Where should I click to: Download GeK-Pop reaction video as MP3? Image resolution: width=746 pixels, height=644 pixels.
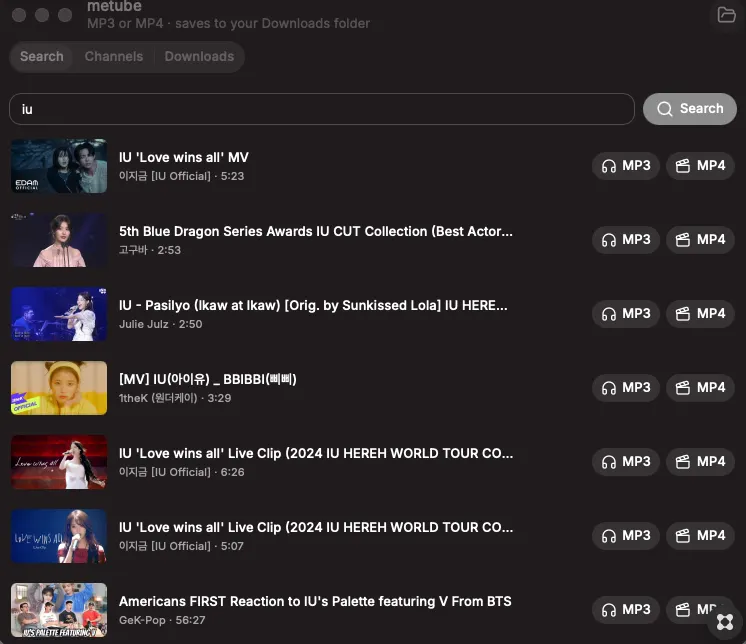(x=626, y=610)
